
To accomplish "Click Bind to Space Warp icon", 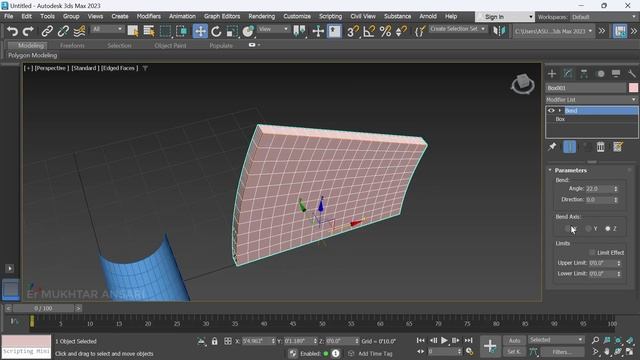I will click(80, 31).
